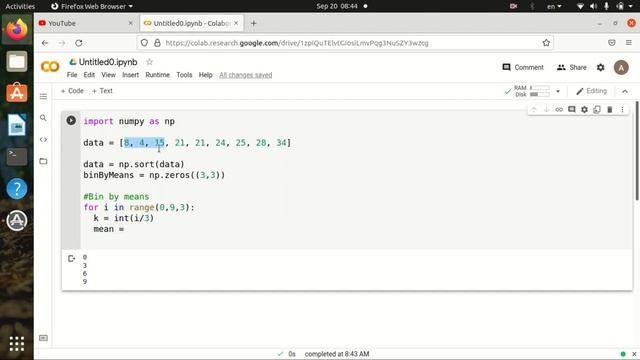Open the Help menu

click(205, 75)
